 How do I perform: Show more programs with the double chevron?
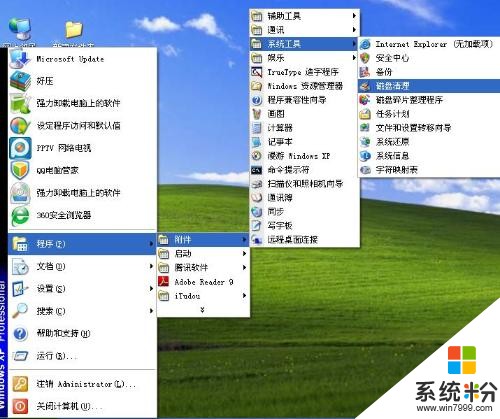[202, 310]
